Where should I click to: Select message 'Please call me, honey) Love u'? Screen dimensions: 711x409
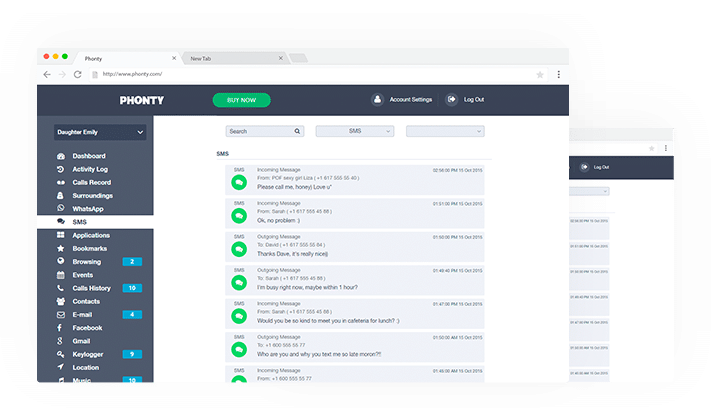[x=295, y=187]
